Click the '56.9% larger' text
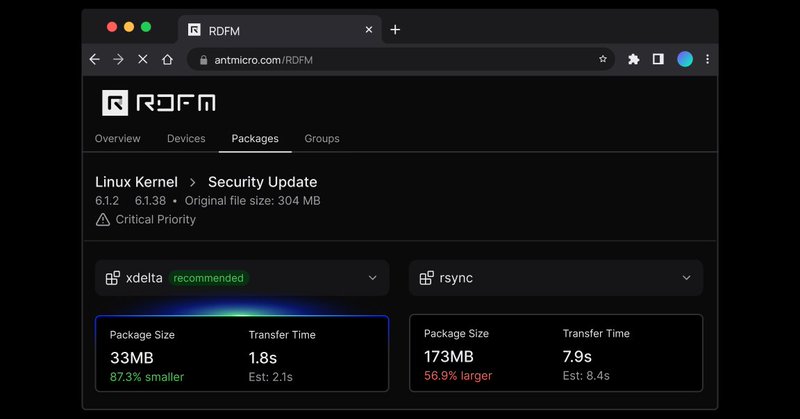 (x=458, y=376)
